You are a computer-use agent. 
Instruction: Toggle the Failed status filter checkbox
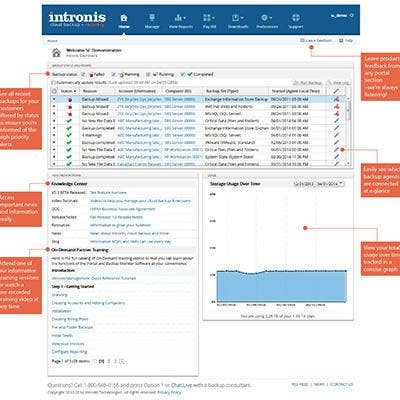point(83,74)
